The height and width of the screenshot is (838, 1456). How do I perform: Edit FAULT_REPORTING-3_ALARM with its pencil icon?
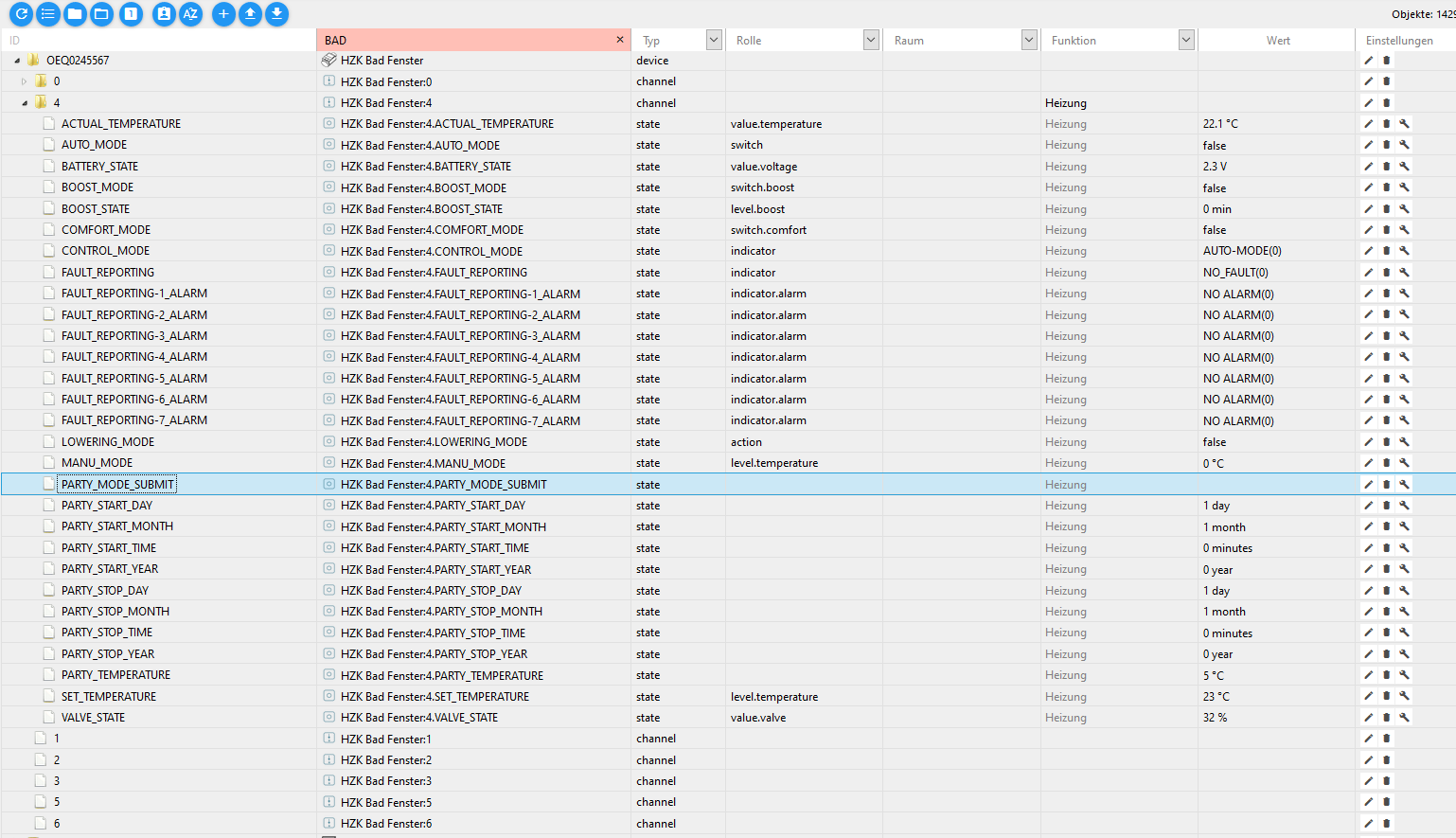(1368, 336)
